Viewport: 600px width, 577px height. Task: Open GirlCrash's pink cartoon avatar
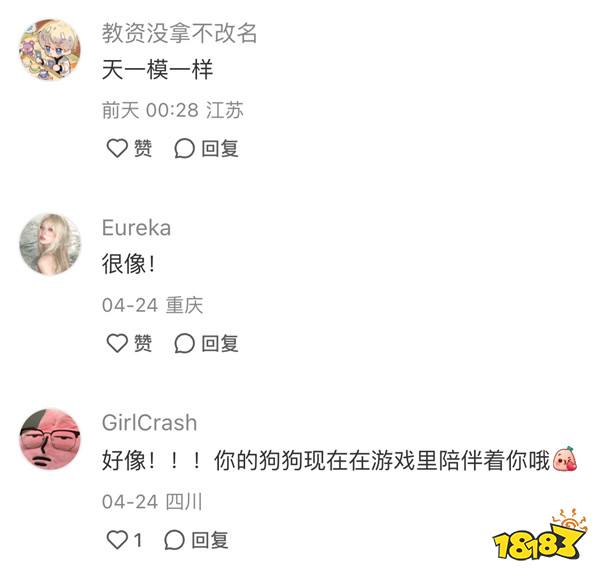click(50, 439)
